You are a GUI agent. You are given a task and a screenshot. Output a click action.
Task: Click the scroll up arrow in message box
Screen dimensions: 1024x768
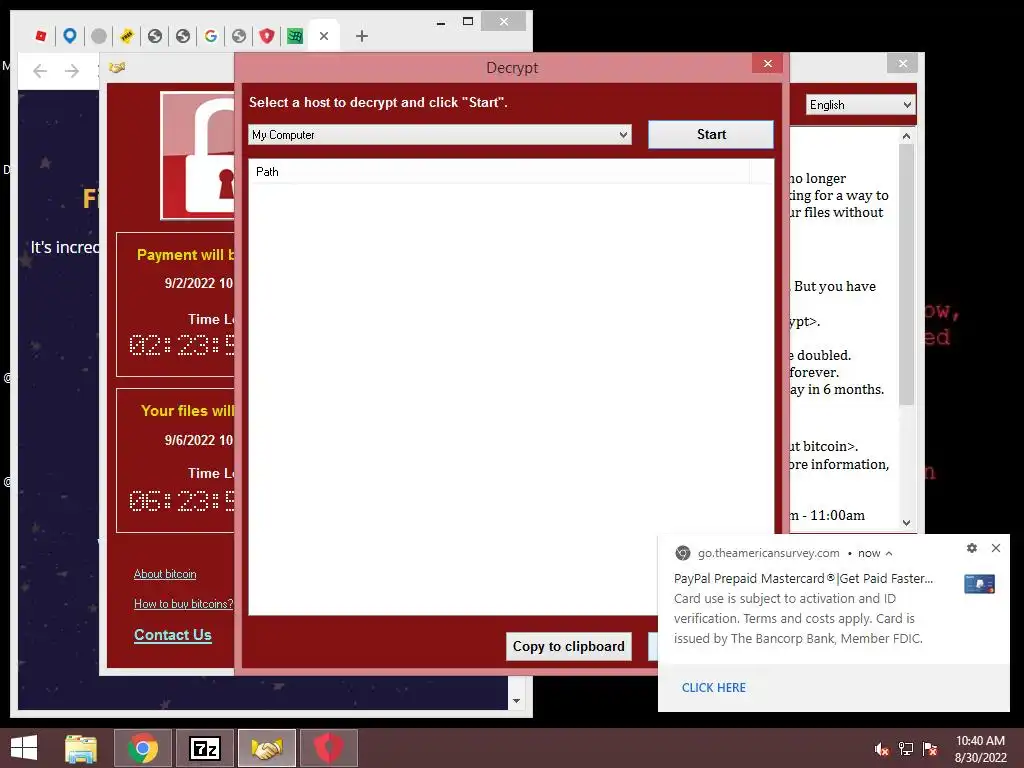point(906,136)
